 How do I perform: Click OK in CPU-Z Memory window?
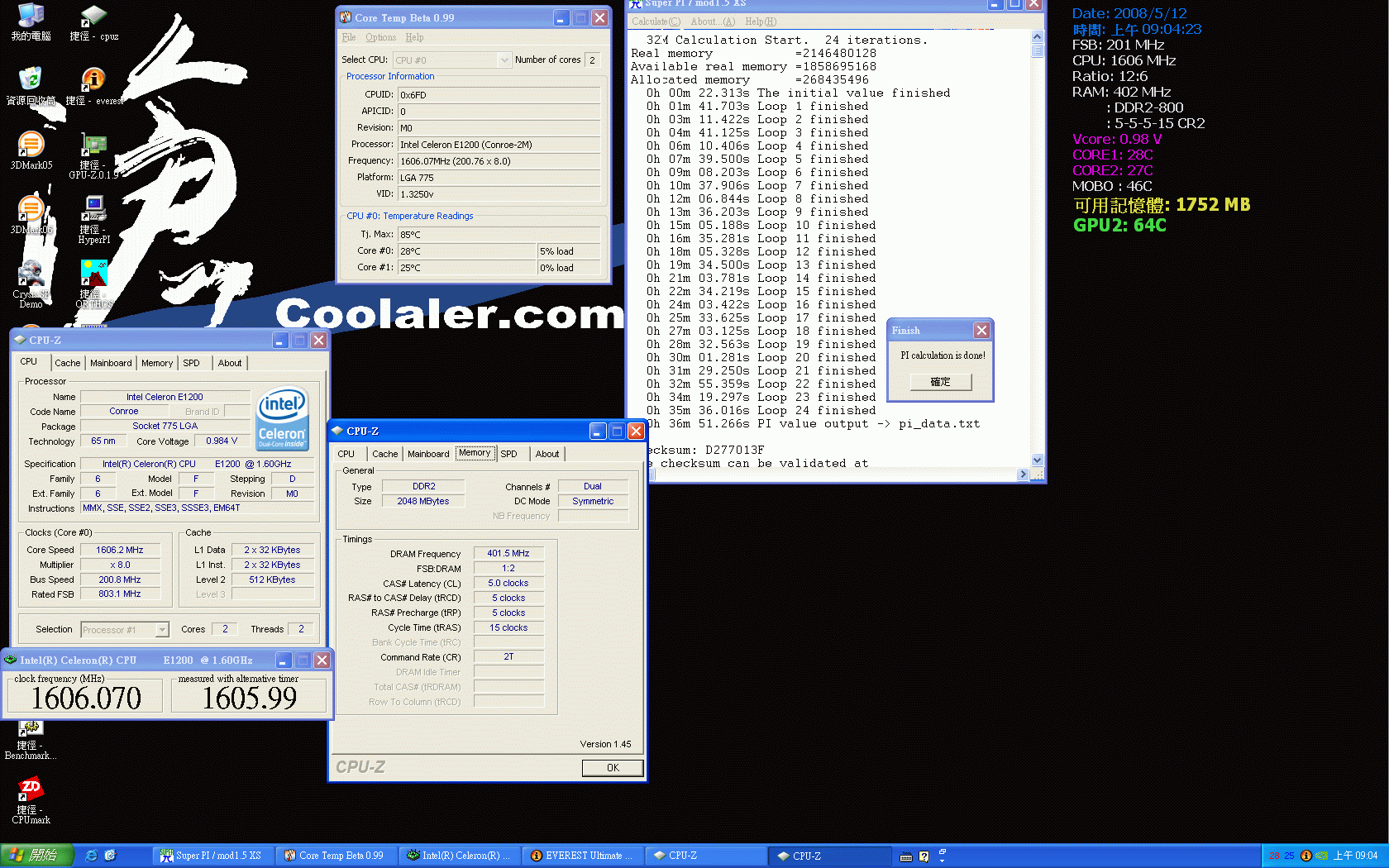pos(613,768)
